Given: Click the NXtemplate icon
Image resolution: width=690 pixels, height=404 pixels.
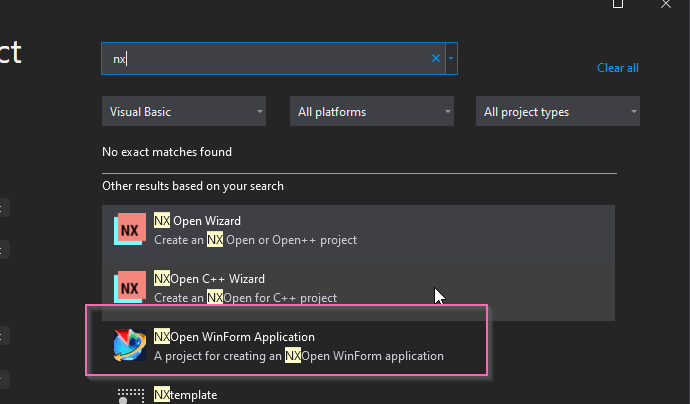Looking at the screenshot, I should tap(130, 396).
